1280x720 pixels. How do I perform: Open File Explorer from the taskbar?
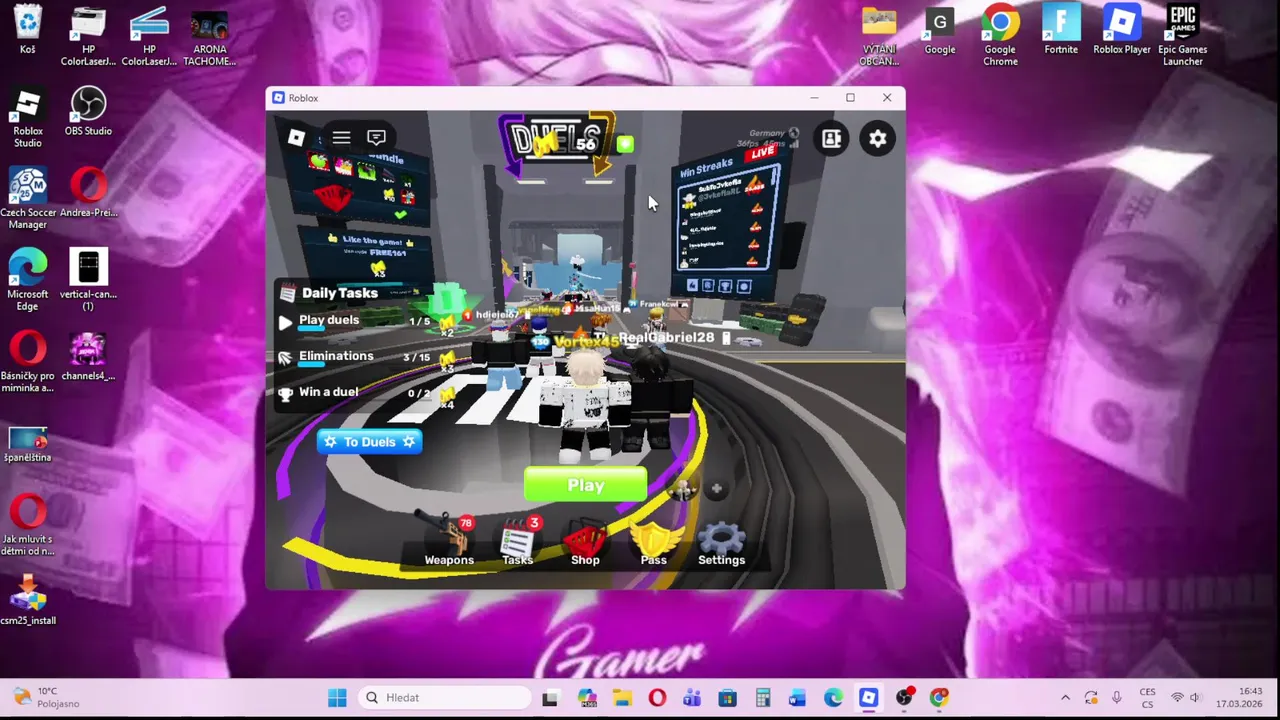tap(622, 698)
